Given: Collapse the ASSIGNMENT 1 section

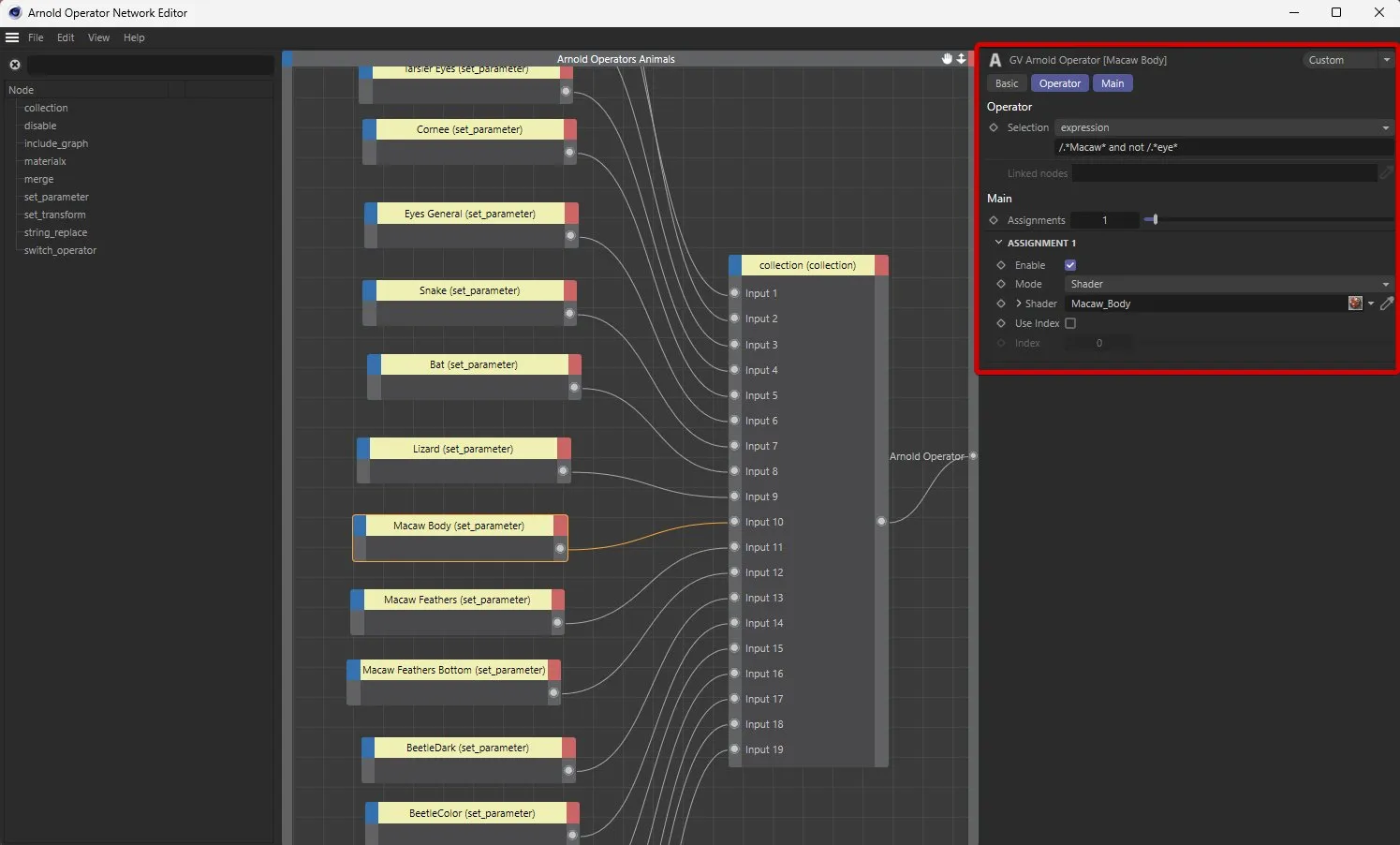Looking at the screenshot, I should coord(998,243).
